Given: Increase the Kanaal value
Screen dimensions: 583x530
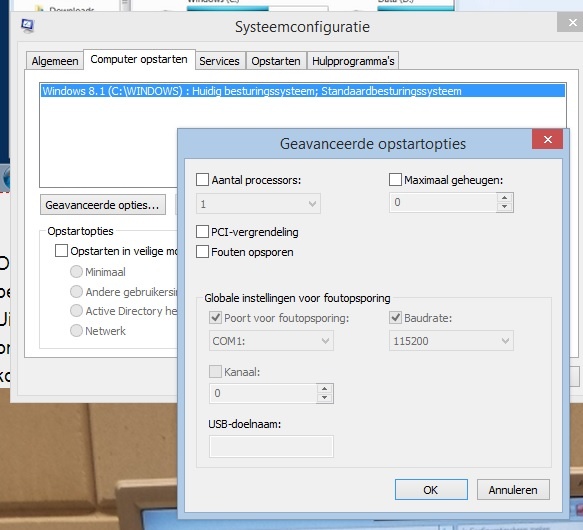Looking at the screenshot, I should 325,389.
